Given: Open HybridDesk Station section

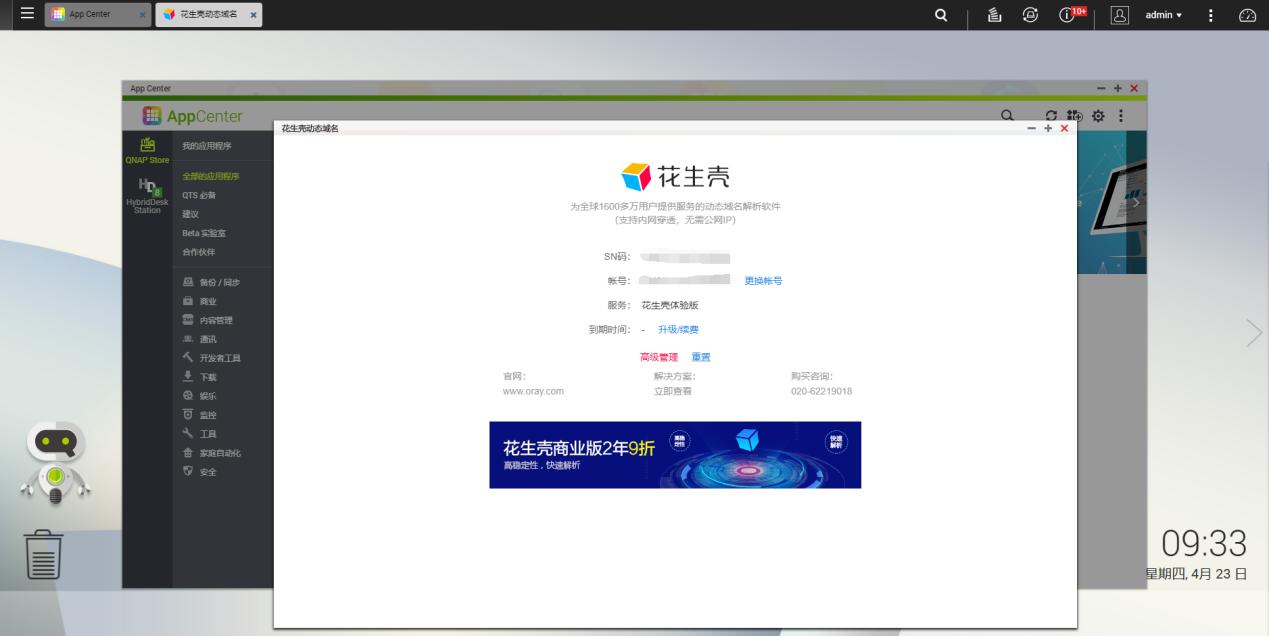Looking at the screenshot, I should pyautogui.click(x=146, y=195).
